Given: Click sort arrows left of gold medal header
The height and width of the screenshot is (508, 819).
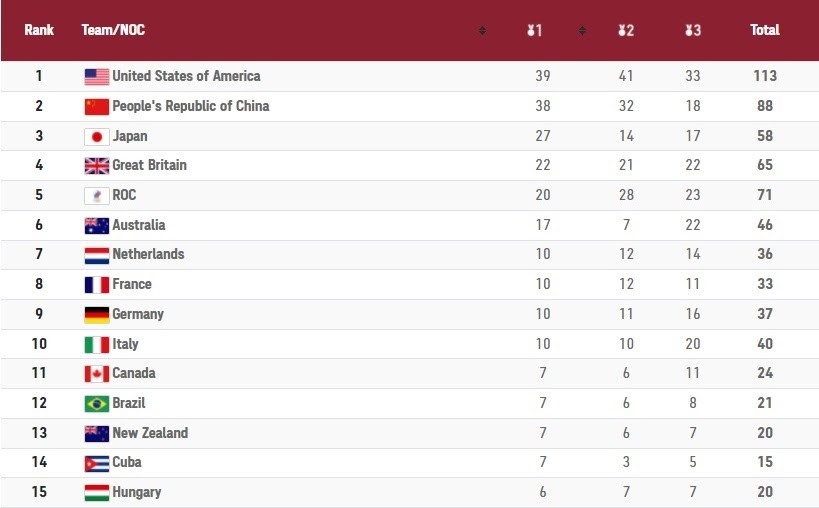Looking at the screenshot, I should tap(482, 30).
